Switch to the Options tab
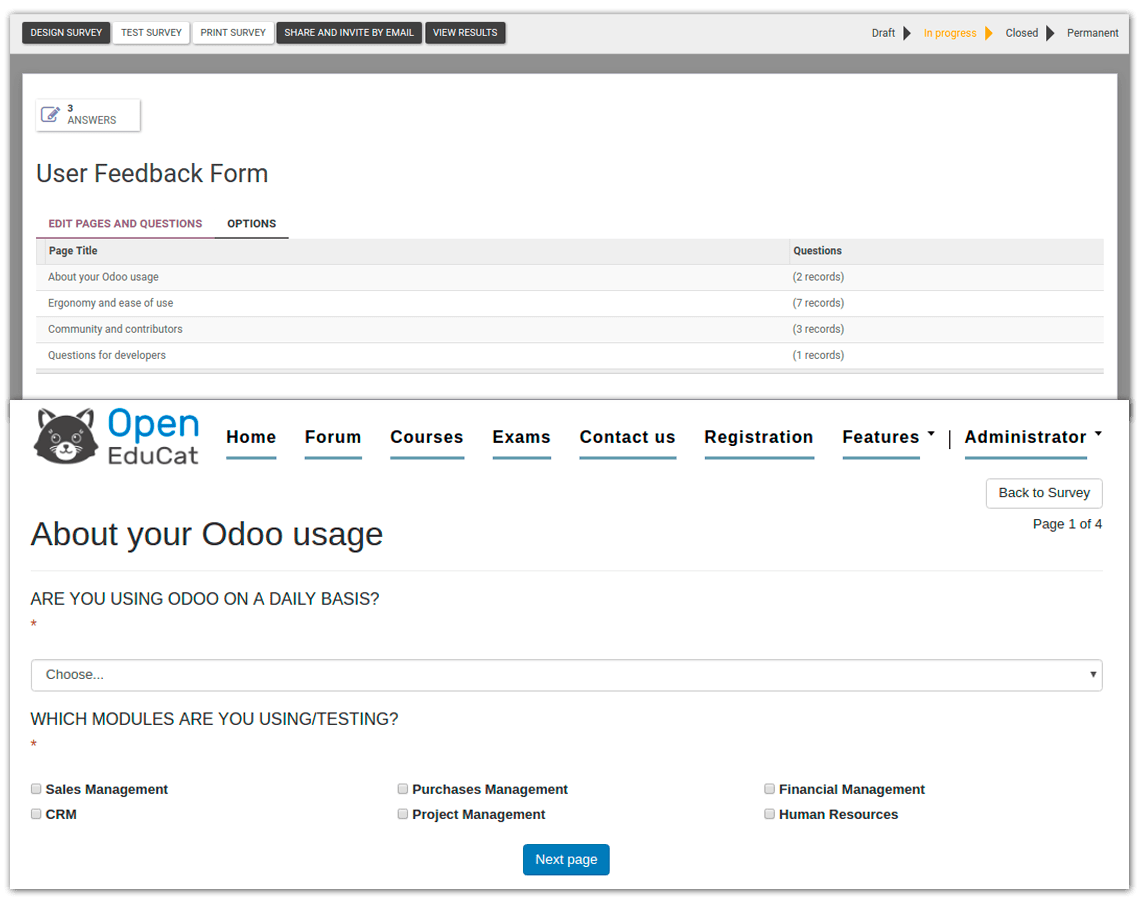 coord(251,224)
